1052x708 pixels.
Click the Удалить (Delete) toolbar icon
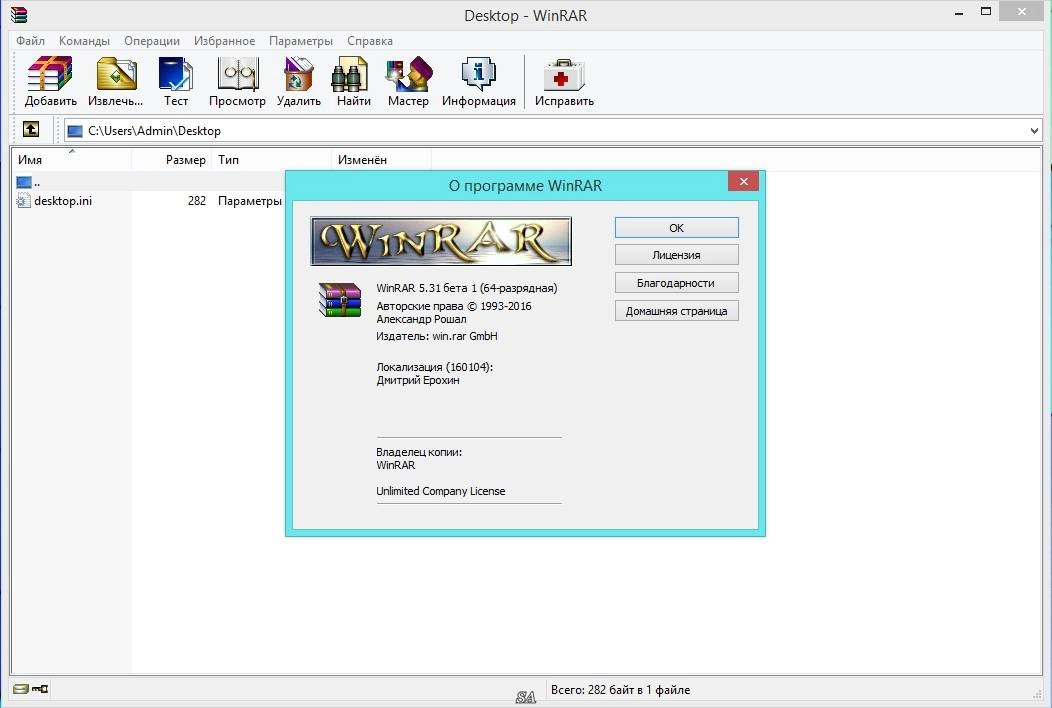pyautogui.click(x=299, y=81)
